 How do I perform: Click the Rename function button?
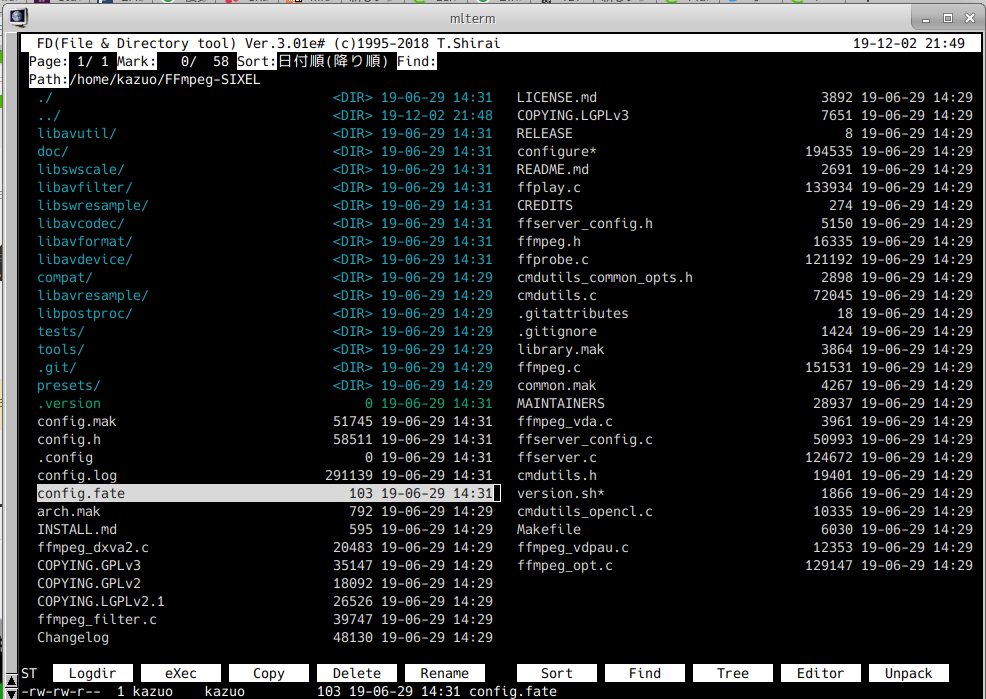tap(445, 673)
